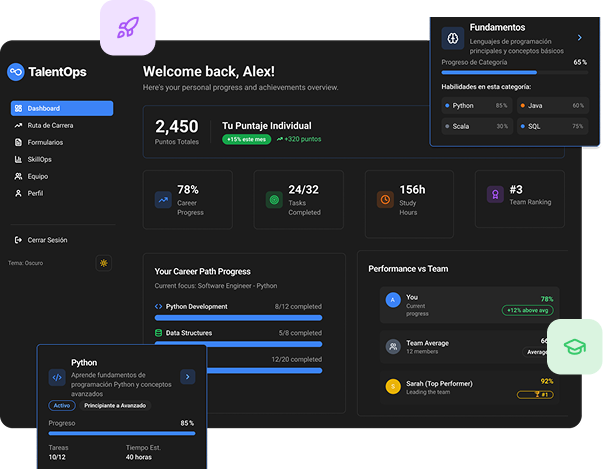Click the Study Hours clock icon
The image size is (603, 469).
[384, 199]
